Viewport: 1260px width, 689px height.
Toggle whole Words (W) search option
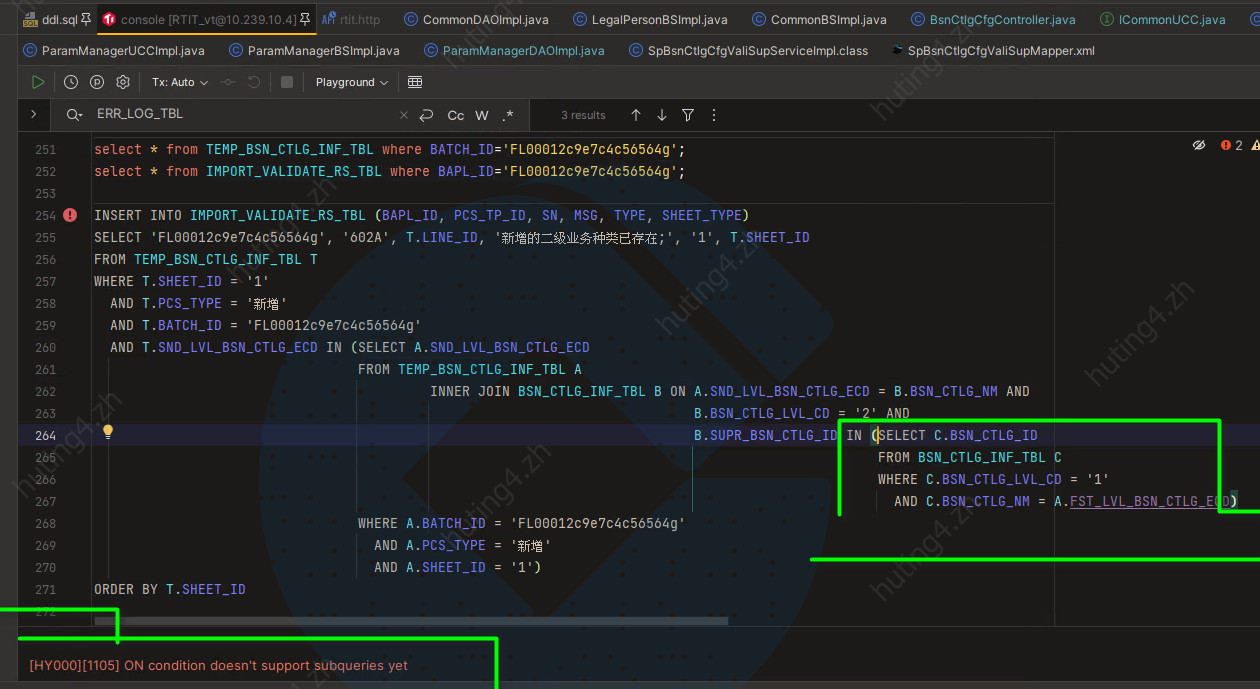(x=482, y=115)
